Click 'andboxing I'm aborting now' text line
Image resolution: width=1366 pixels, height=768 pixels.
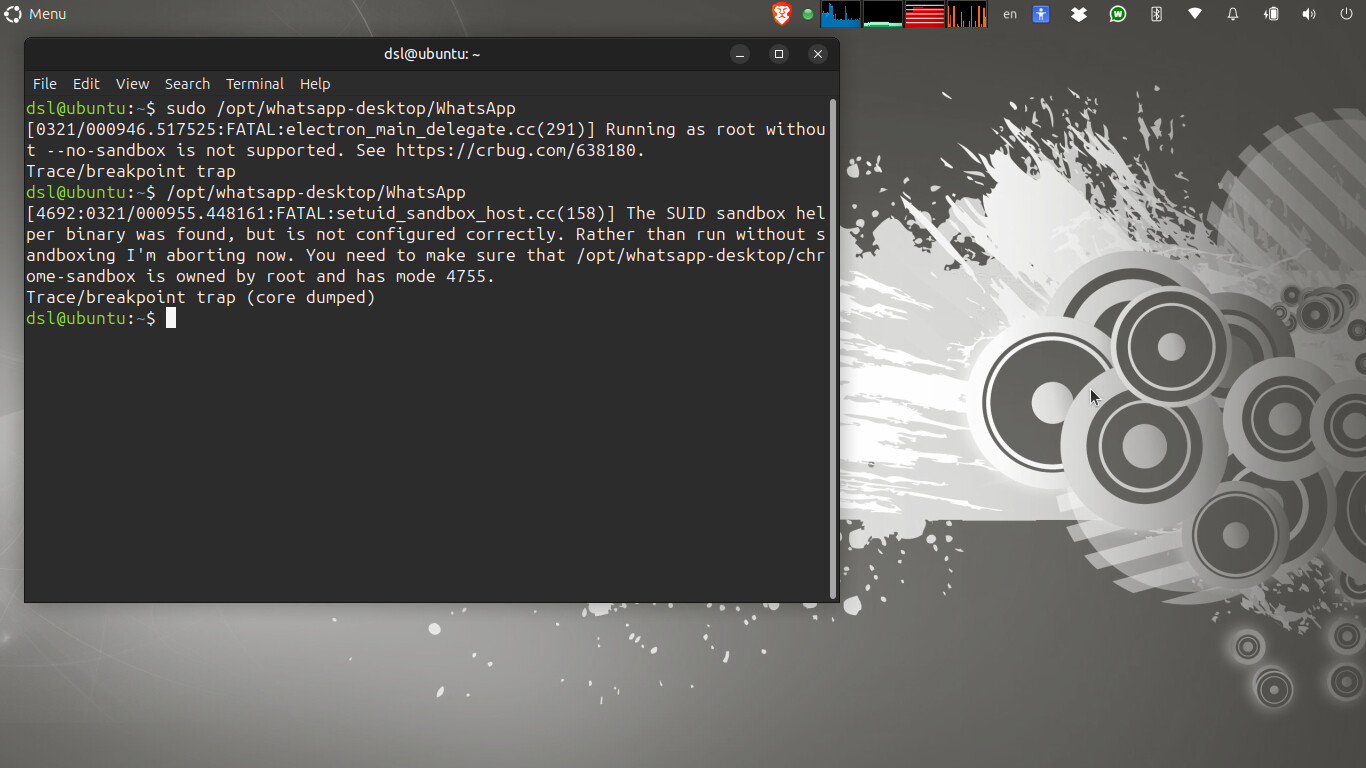coord(156,255)
